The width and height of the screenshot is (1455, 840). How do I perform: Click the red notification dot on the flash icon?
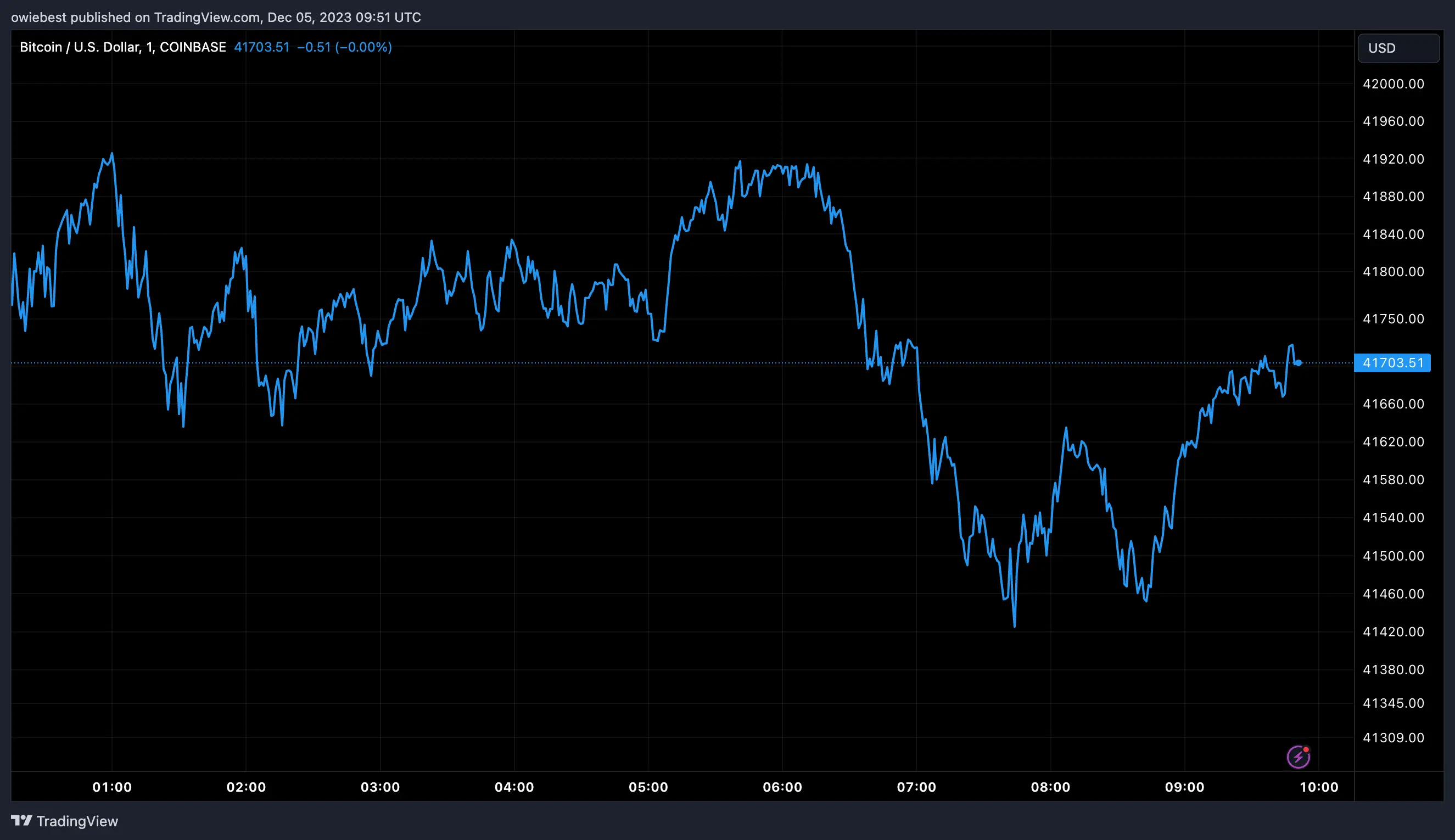pos(1307,749)
